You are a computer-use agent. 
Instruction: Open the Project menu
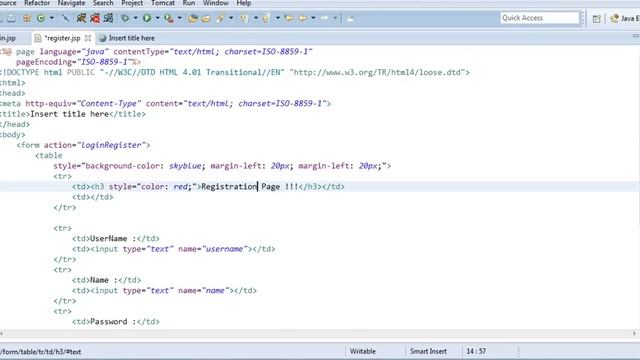132,3
